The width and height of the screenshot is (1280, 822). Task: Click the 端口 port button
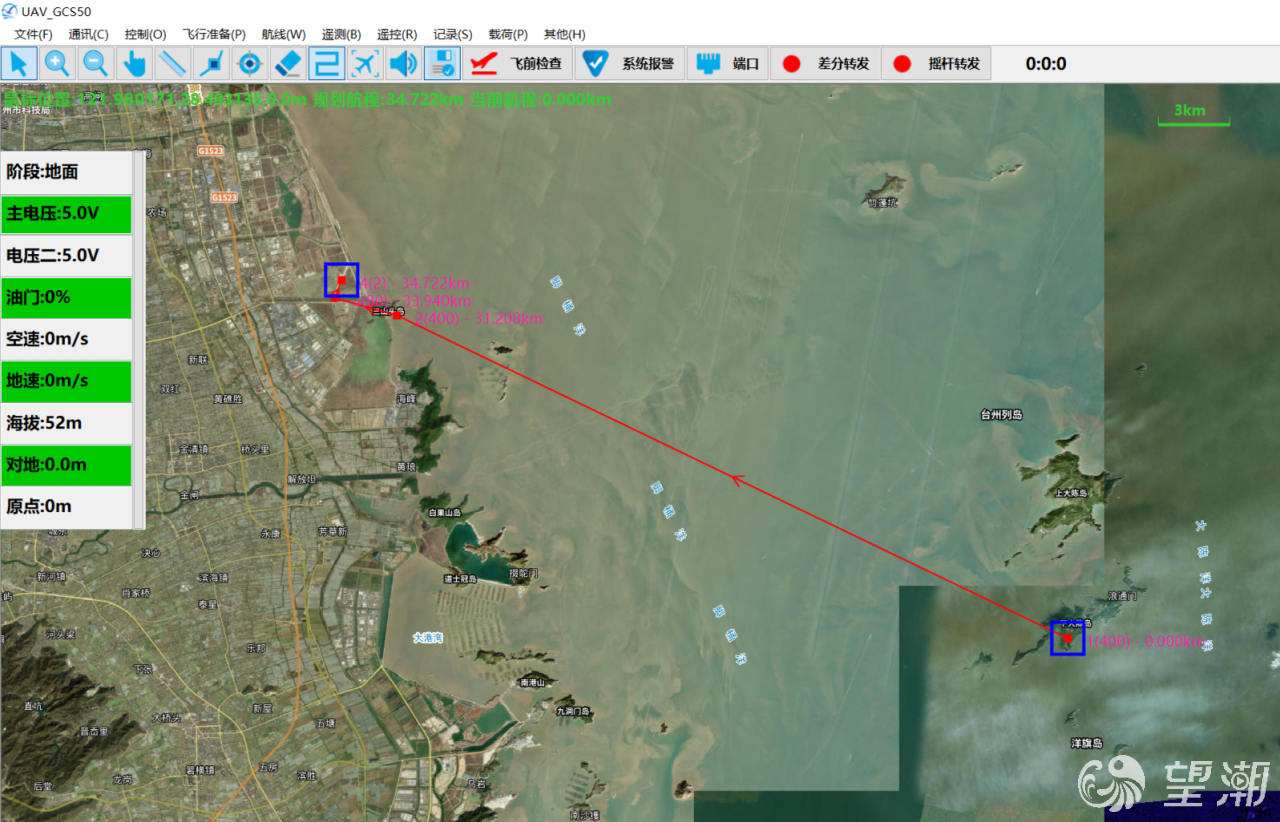point(728,64)
